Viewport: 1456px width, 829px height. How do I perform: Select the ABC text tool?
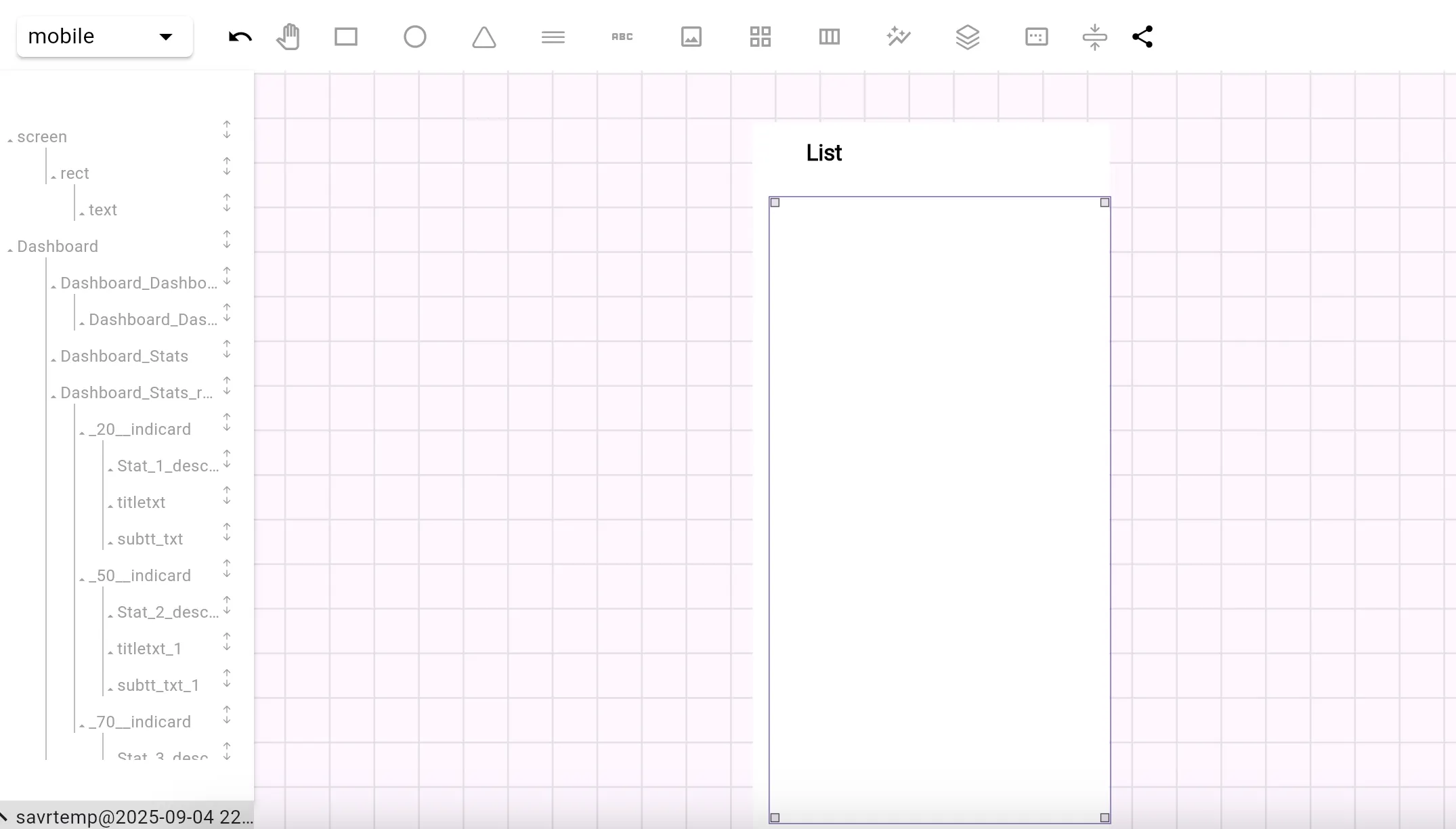pyautogui.click(x=622, y=37)
